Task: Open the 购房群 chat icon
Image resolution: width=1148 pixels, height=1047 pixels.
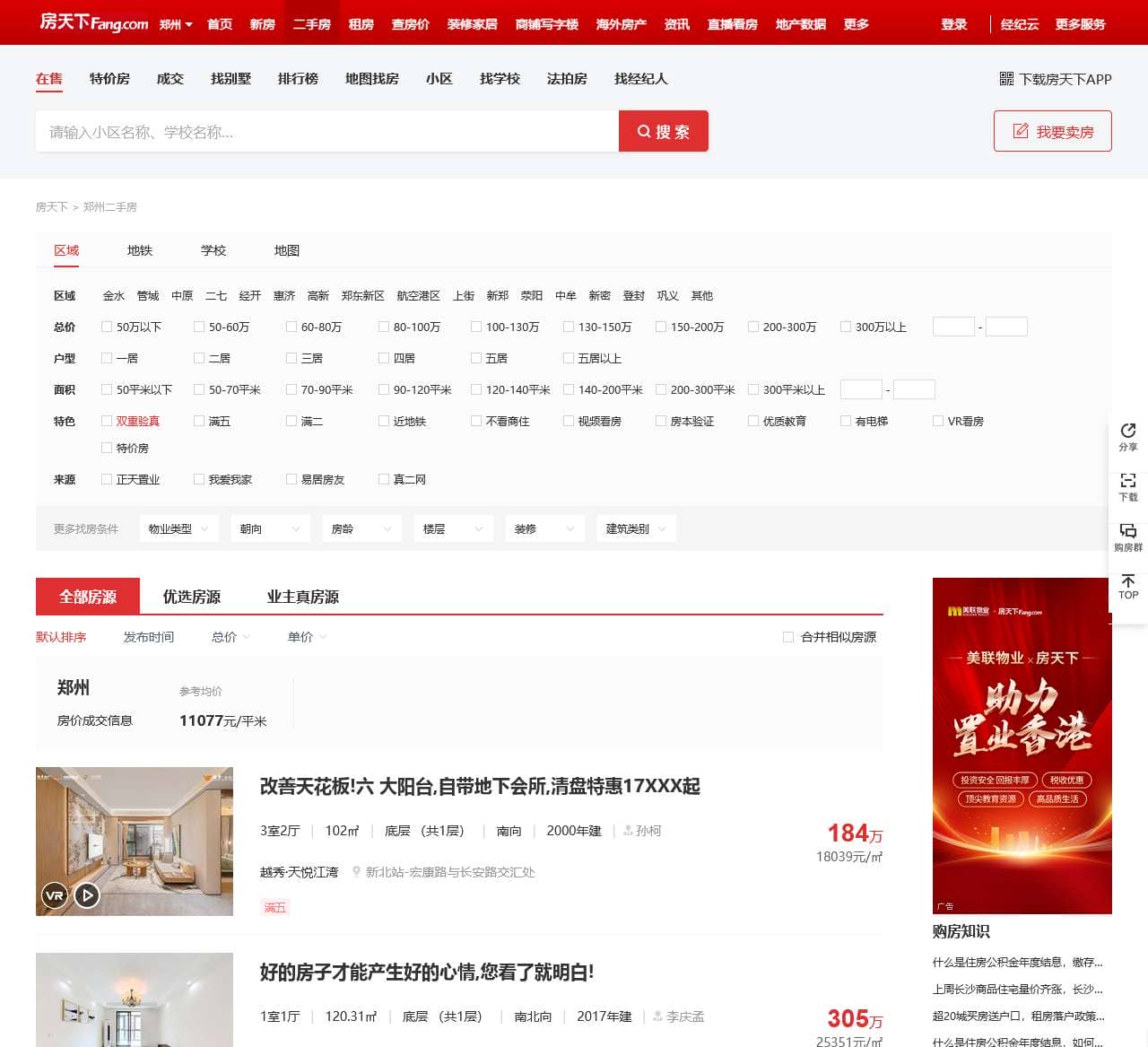Action: 1128,531
